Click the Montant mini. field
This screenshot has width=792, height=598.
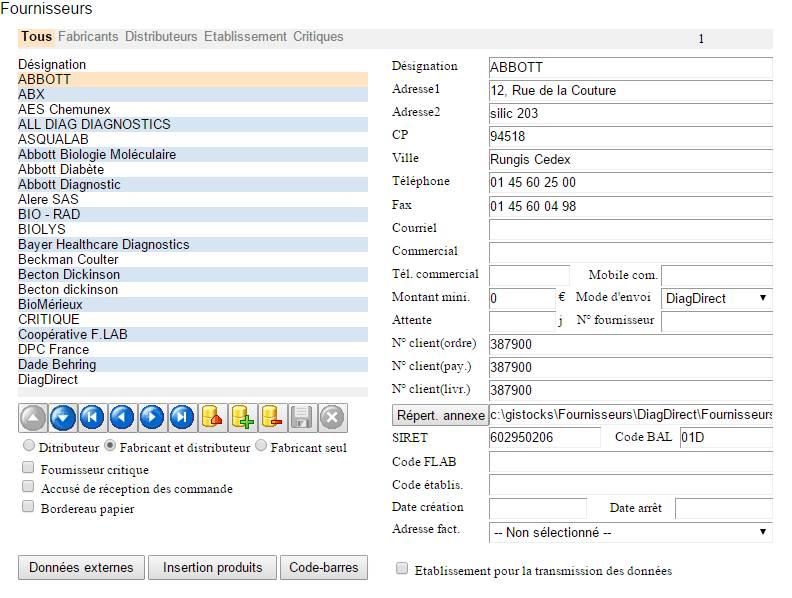pyautogui.click(x=522, y=298)
